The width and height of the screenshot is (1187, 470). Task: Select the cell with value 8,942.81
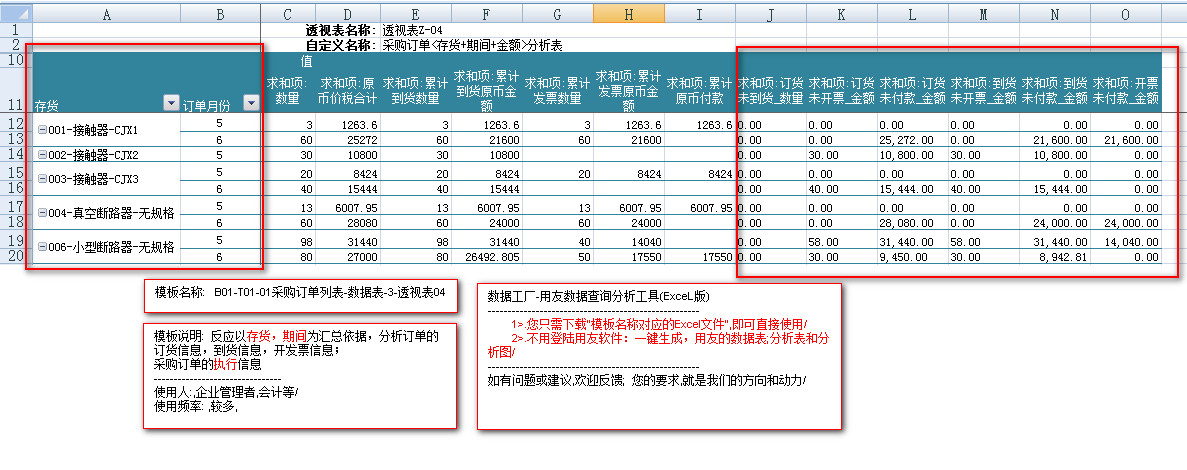(1054, 257)
